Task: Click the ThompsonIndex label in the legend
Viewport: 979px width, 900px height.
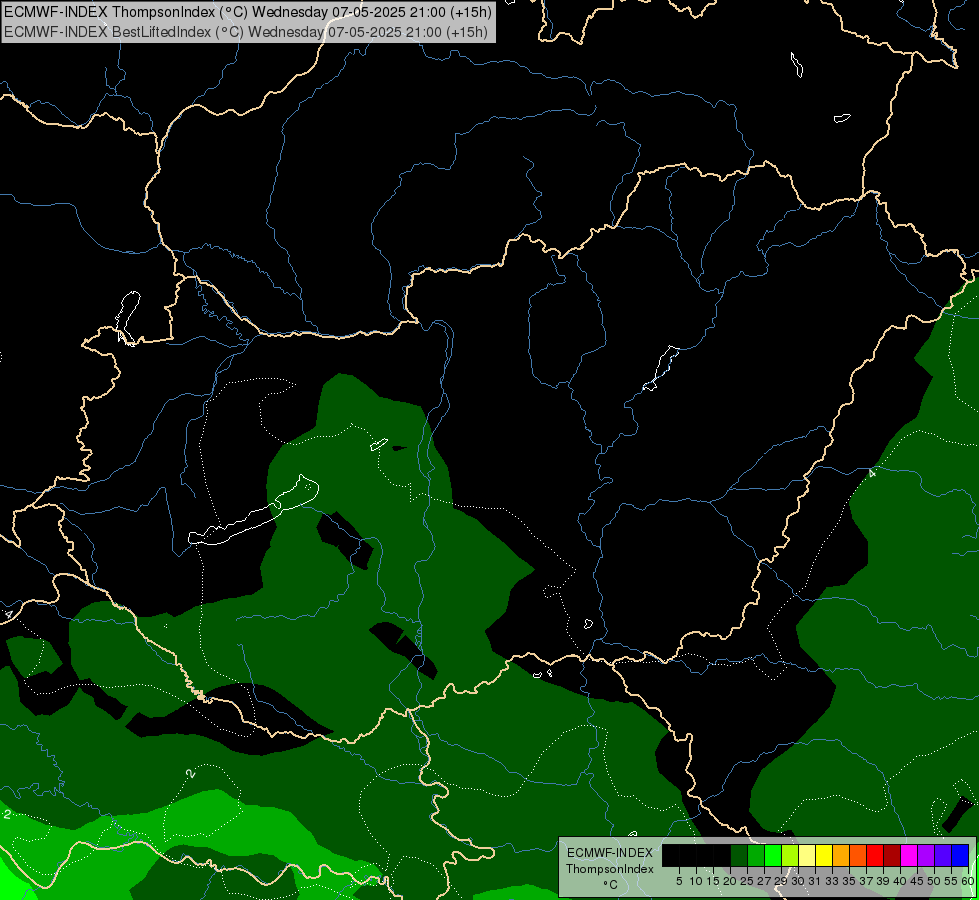Action: click(609, 869)
